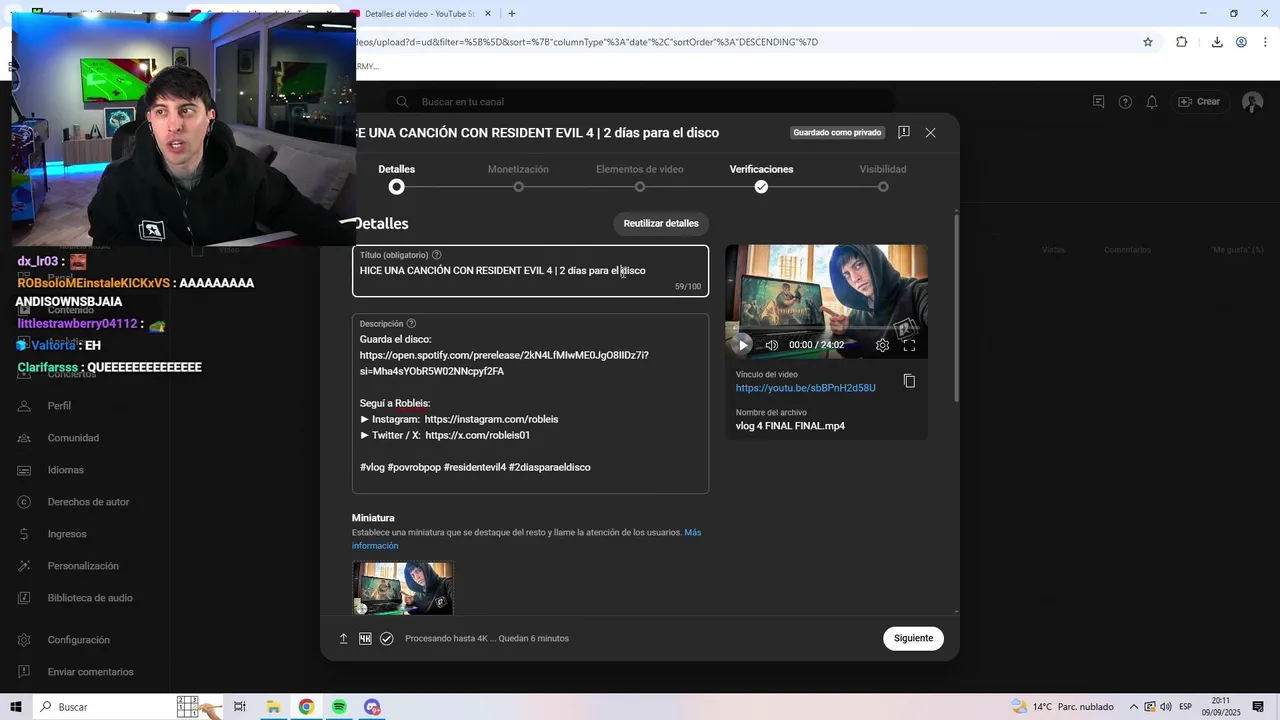Open Chrome extensions puzzle icon
The image size is (1280, 720).
pyautogui.click(x=1181, y=42)
